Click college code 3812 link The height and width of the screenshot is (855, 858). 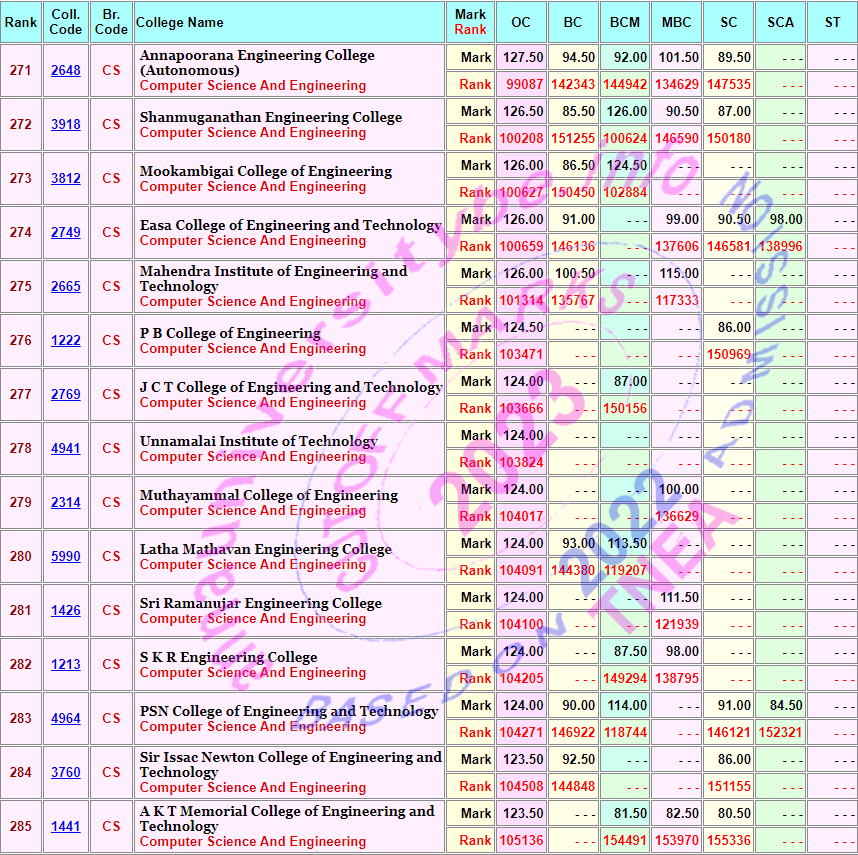pos(66,179)
